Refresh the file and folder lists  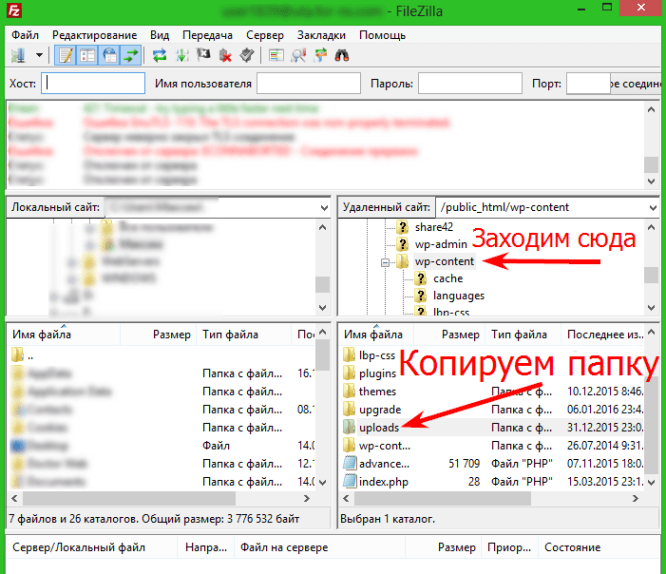tap(160, 55)
